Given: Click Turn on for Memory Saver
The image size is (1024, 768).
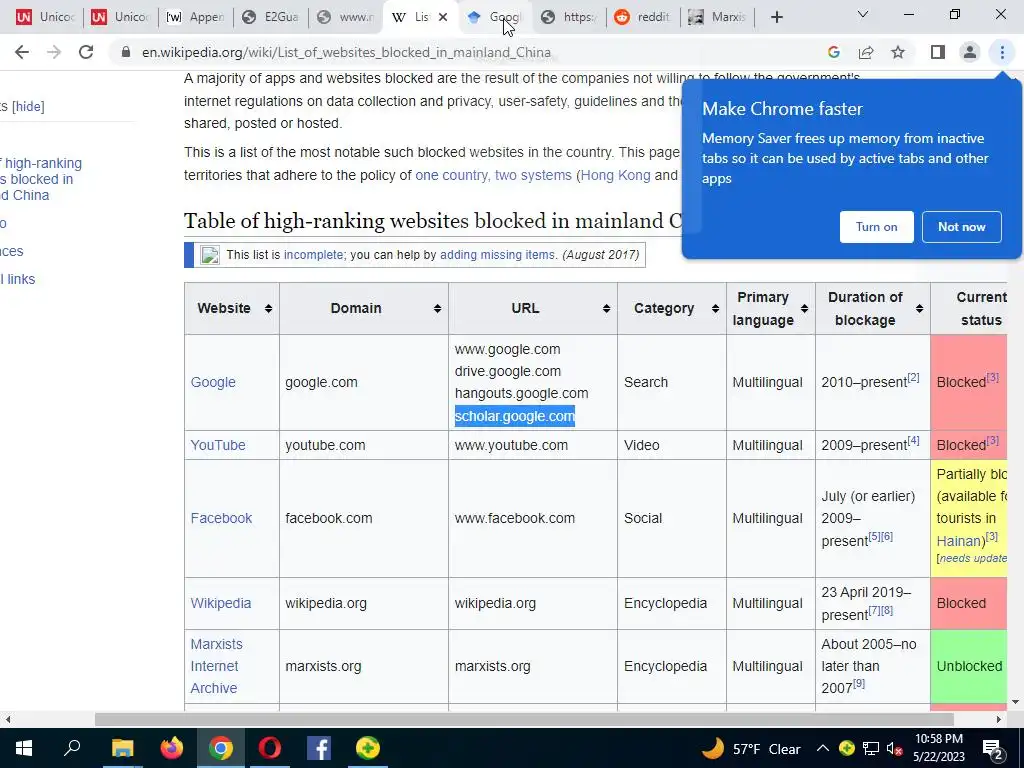Looking at the screenshot, I should pos(876,227).
